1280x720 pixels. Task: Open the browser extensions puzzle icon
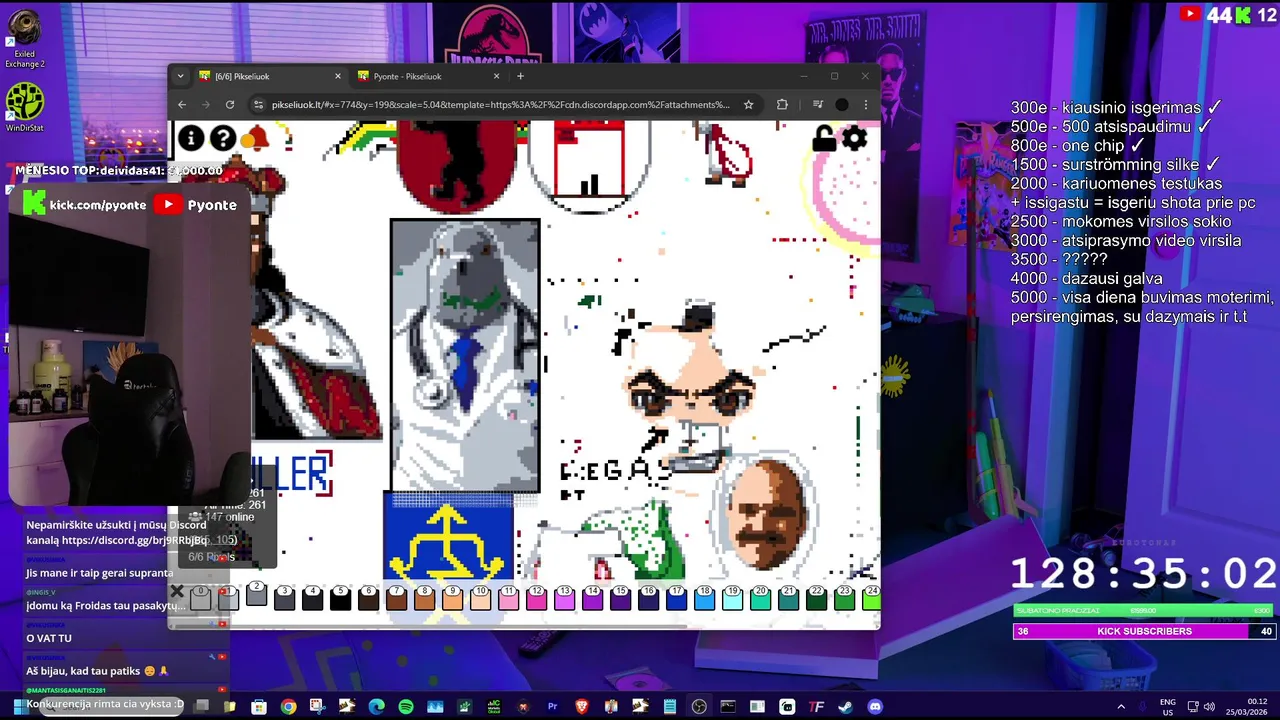pos(782,104)
